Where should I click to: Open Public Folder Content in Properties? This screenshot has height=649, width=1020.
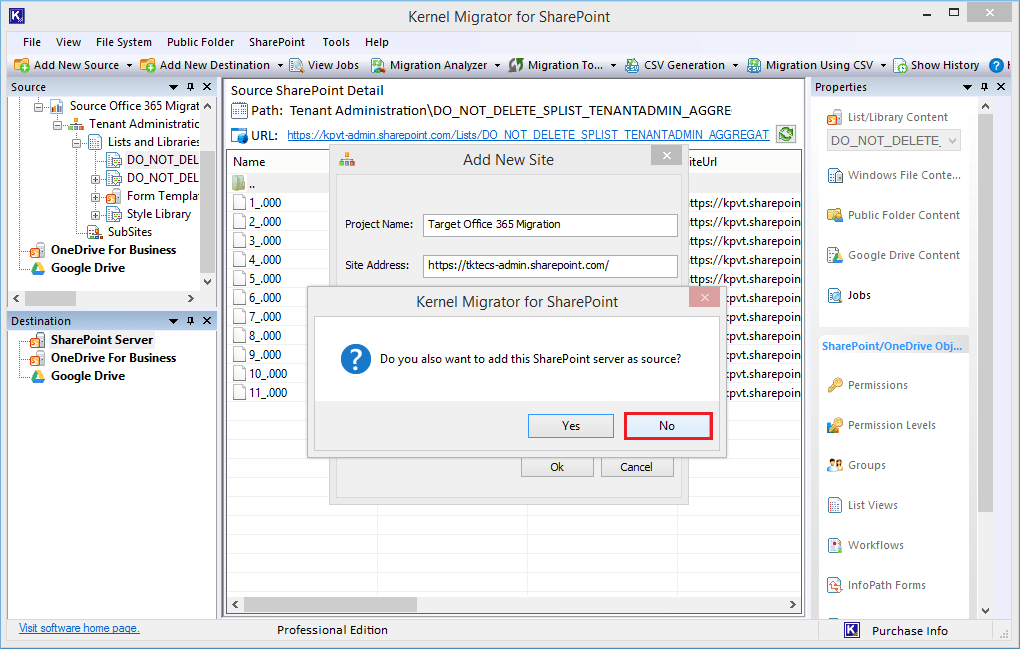click(892, 215)
